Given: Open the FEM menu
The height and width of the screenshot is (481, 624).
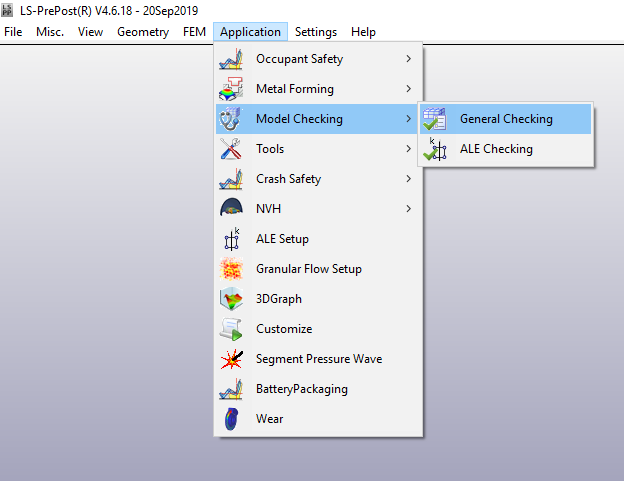Looking at the screenshot, I should [x=195, y=32].
